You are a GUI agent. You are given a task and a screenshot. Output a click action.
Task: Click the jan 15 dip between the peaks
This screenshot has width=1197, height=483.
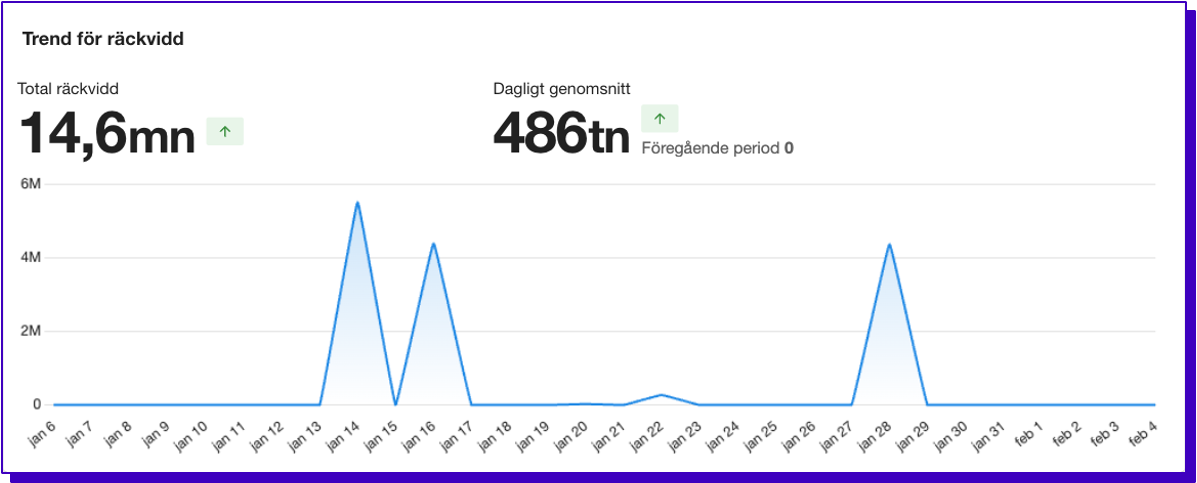click(x=395, y=404)
